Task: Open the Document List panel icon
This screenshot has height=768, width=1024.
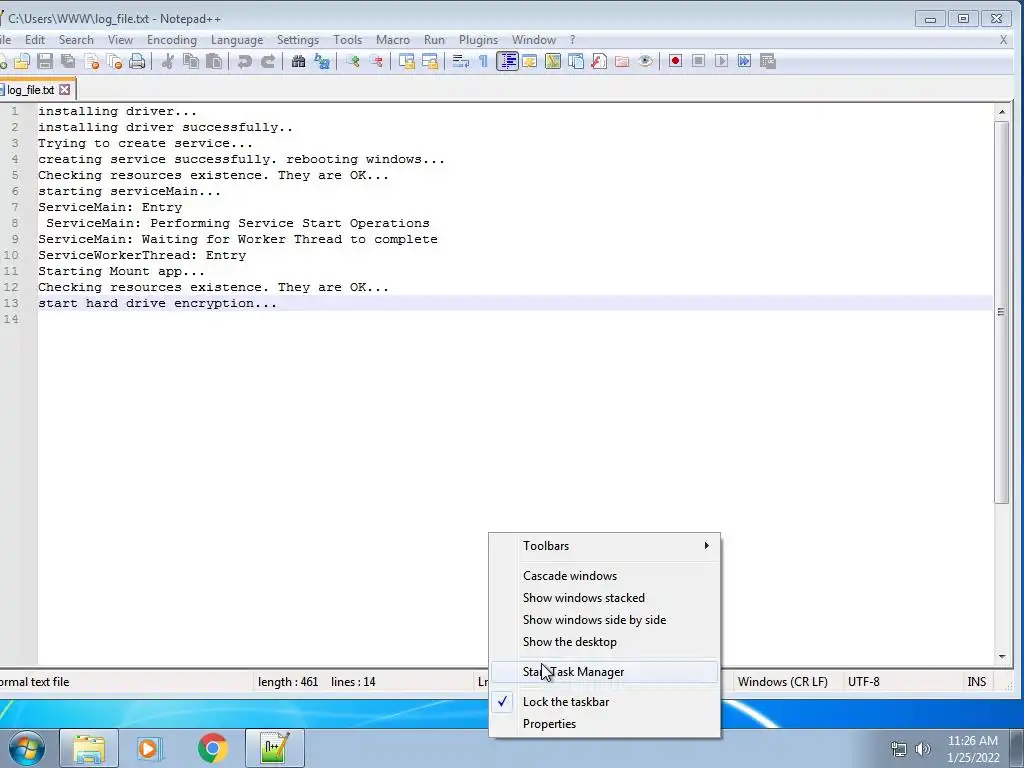Action: coord(575,61)
